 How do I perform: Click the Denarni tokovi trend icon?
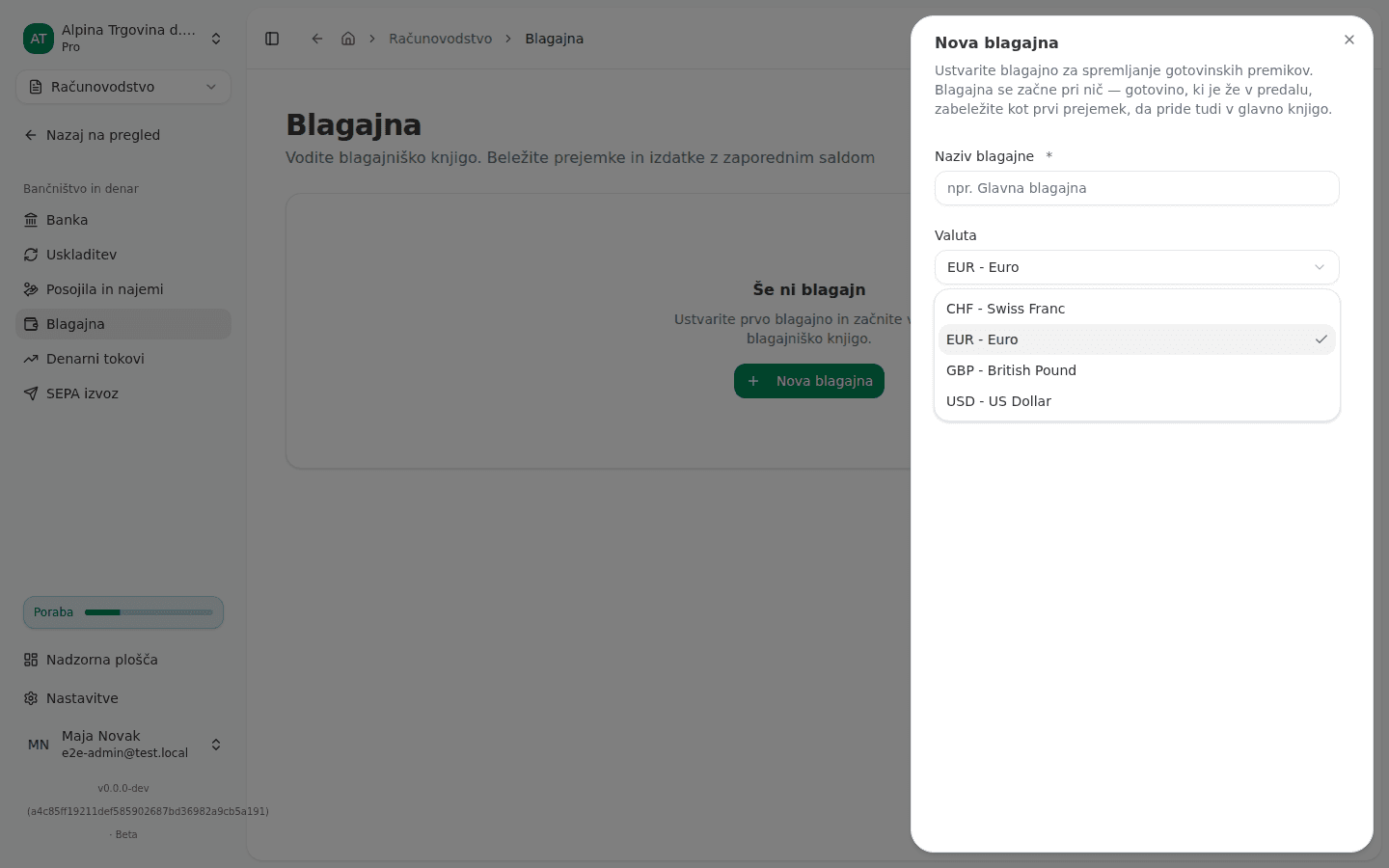coord(31,359)
